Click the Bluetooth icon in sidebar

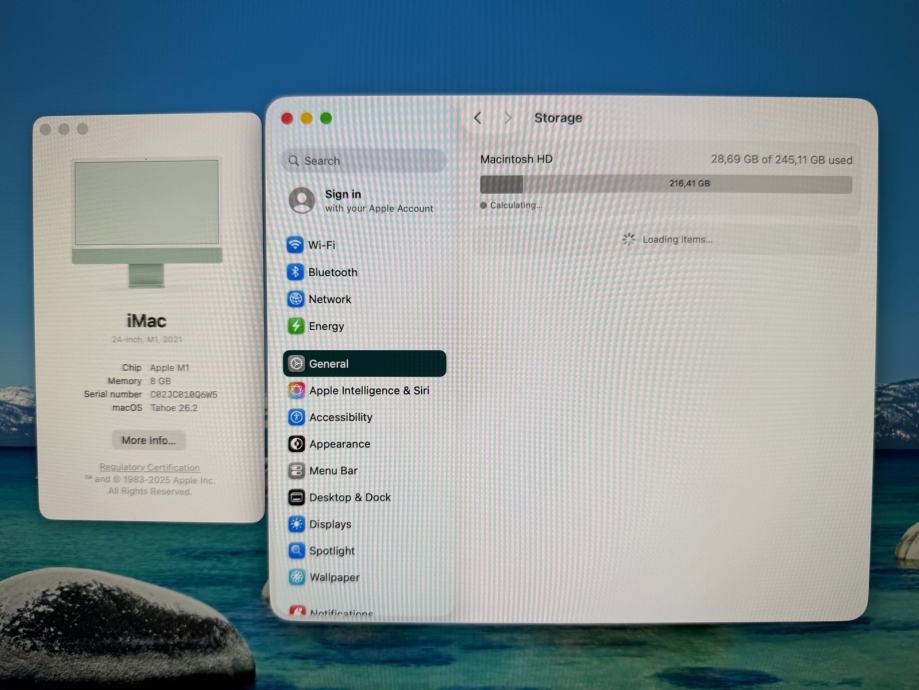295,272
